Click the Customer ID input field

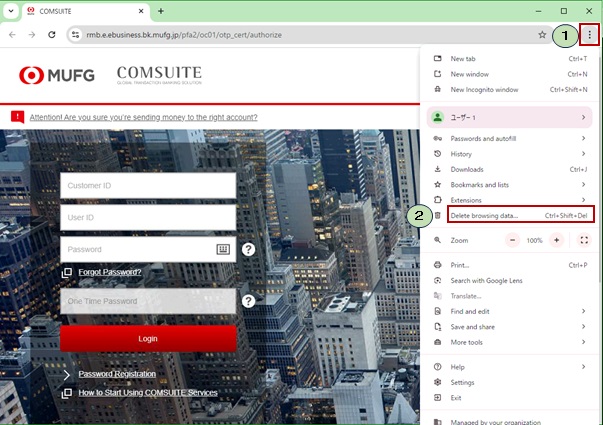[x=148, y=185]
